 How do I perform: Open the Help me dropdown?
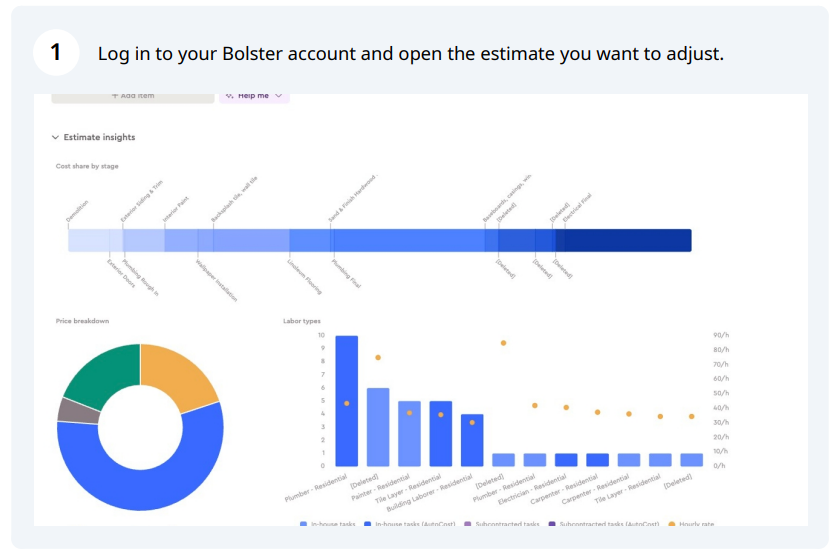pyautogui.click(x=254, y=96)
